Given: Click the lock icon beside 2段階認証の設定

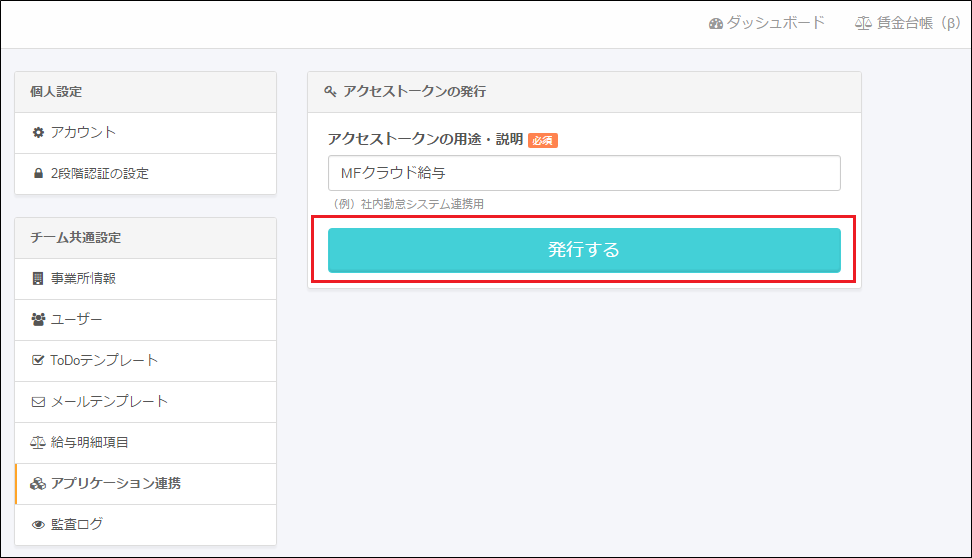Looking at the screenshot, I should [x=38, y=174].
